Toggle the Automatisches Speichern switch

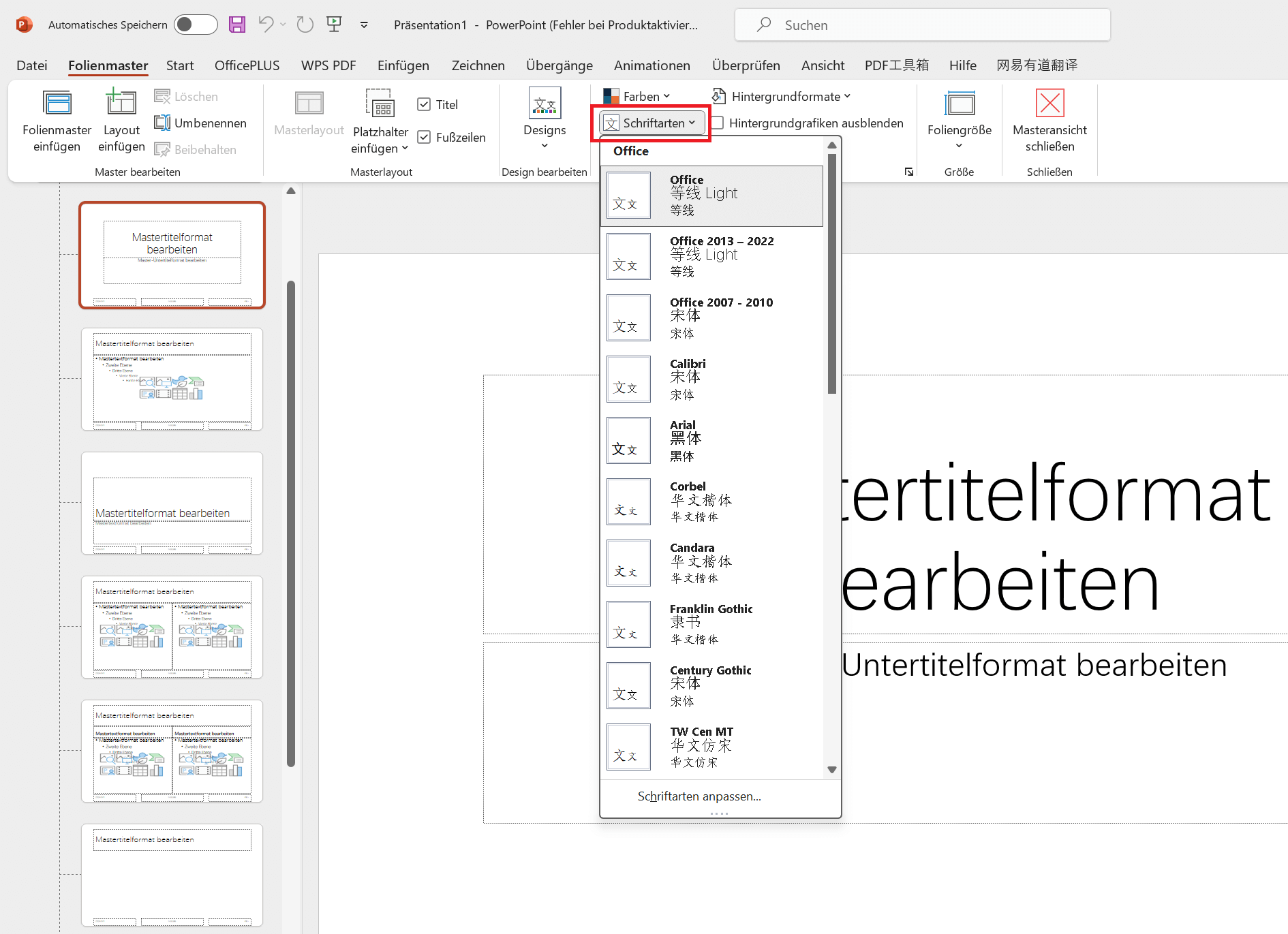pos(196,25)
